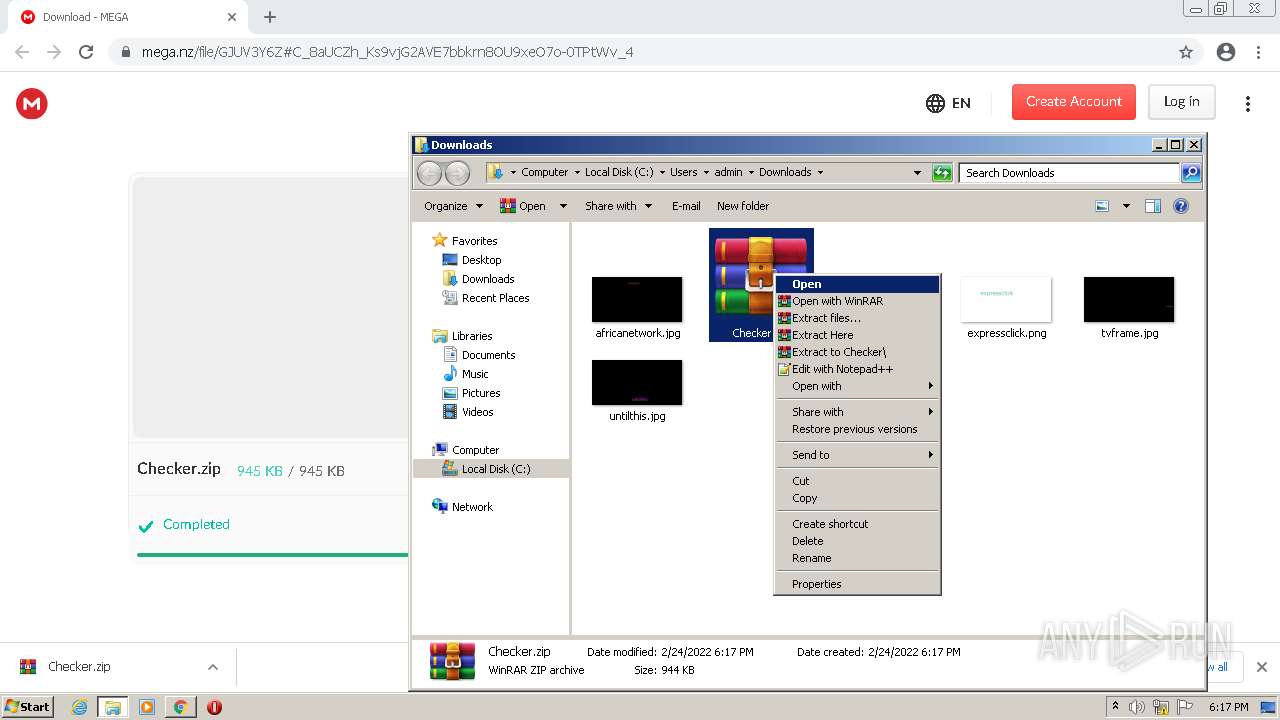The height and width of the screenshot is (720, 1280).
Task: Expand the Open button dropdown arrow
Action: 563,206
